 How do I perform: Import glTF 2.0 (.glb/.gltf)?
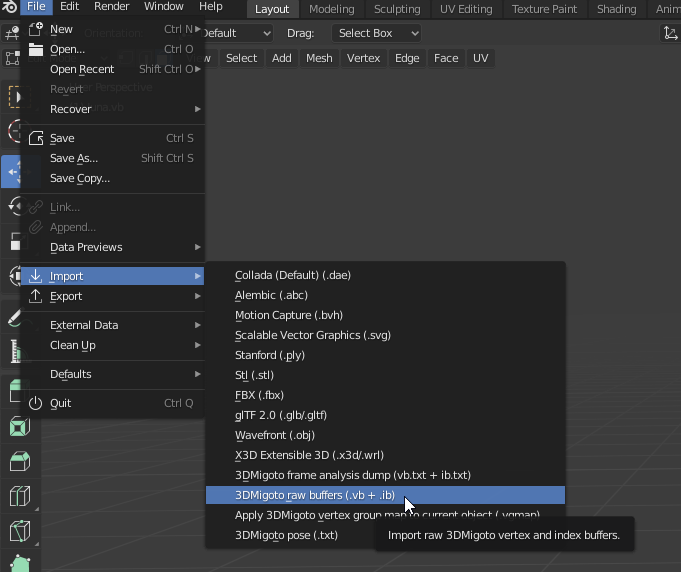pyautogui.click(x=385, y=415)
